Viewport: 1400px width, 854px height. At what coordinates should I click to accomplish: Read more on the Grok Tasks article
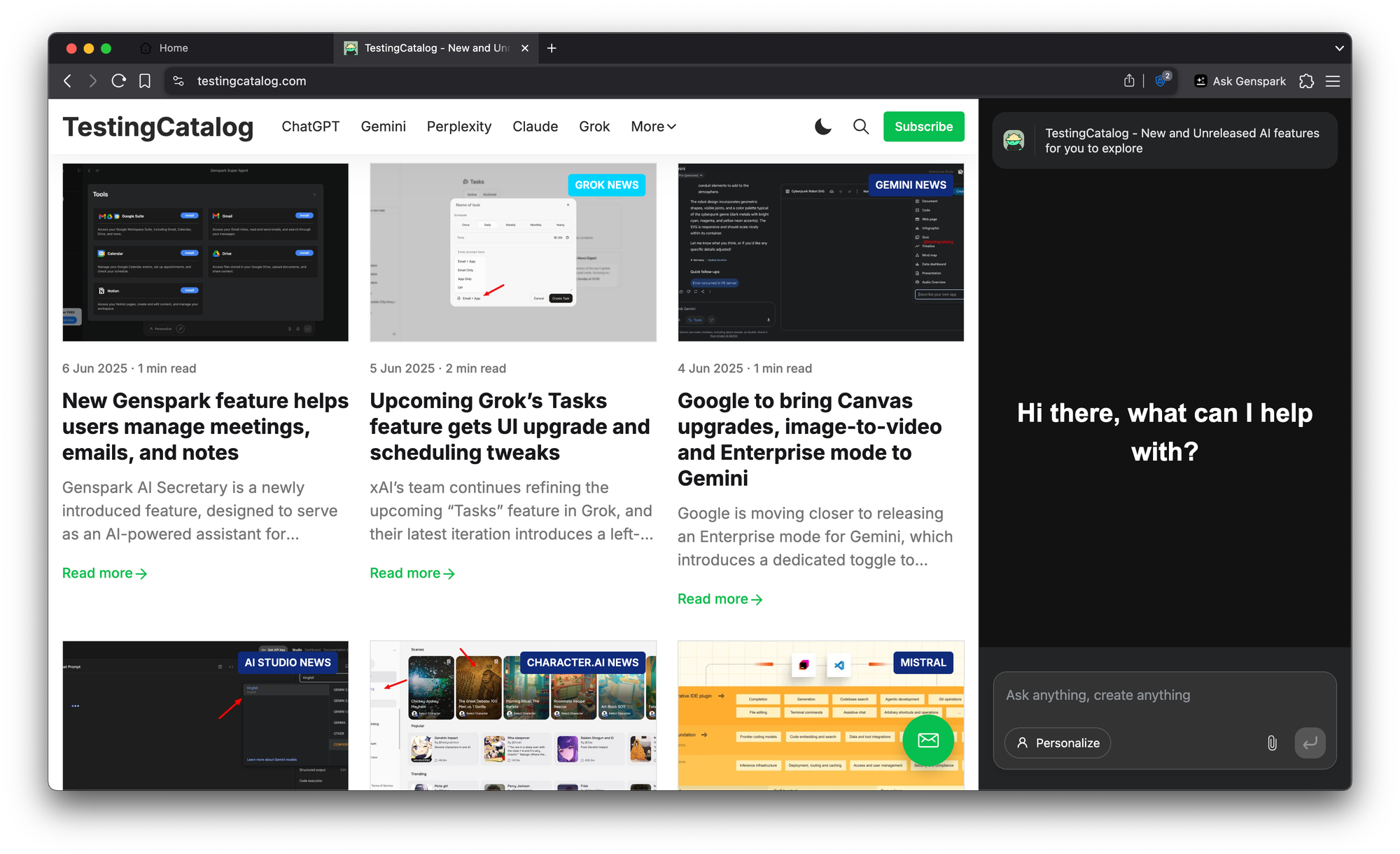(412, 573)
